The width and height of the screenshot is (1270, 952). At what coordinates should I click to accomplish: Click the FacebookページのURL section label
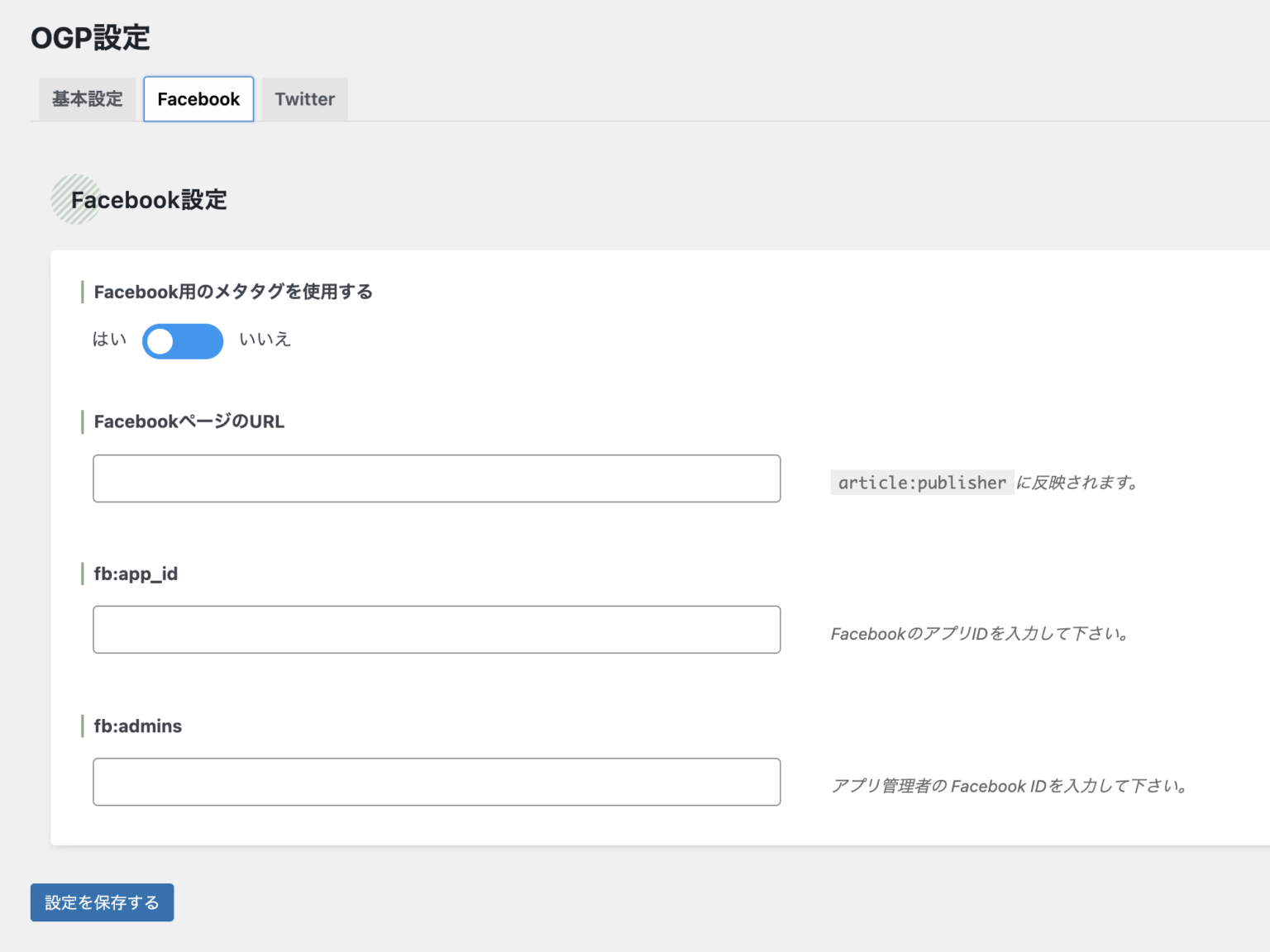189,421
